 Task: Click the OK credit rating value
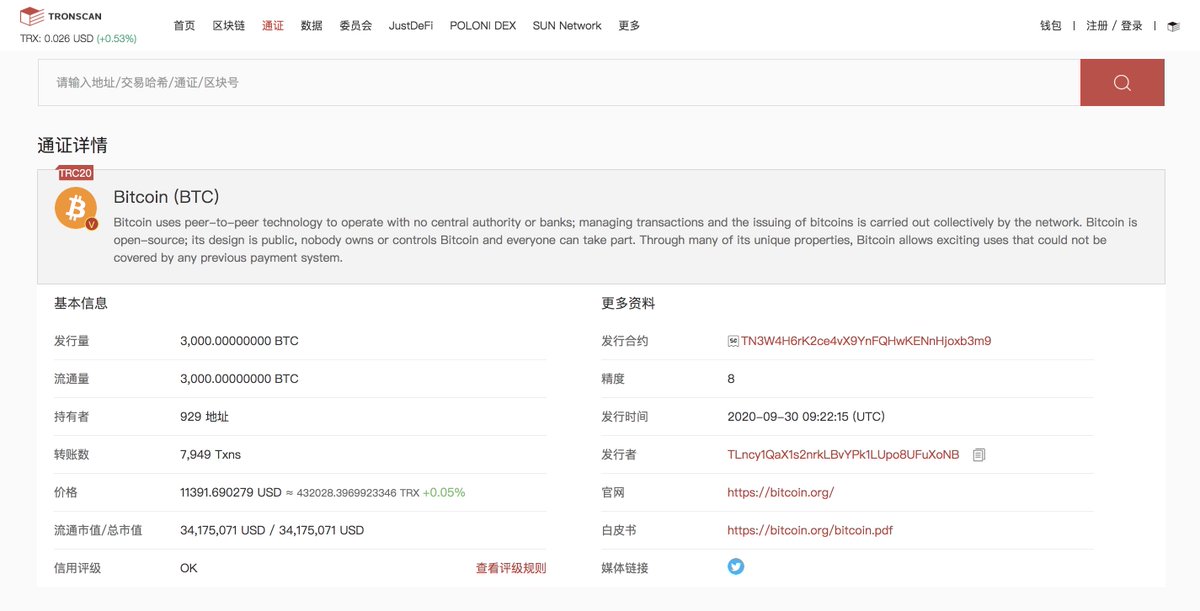(x=189, y=569)
